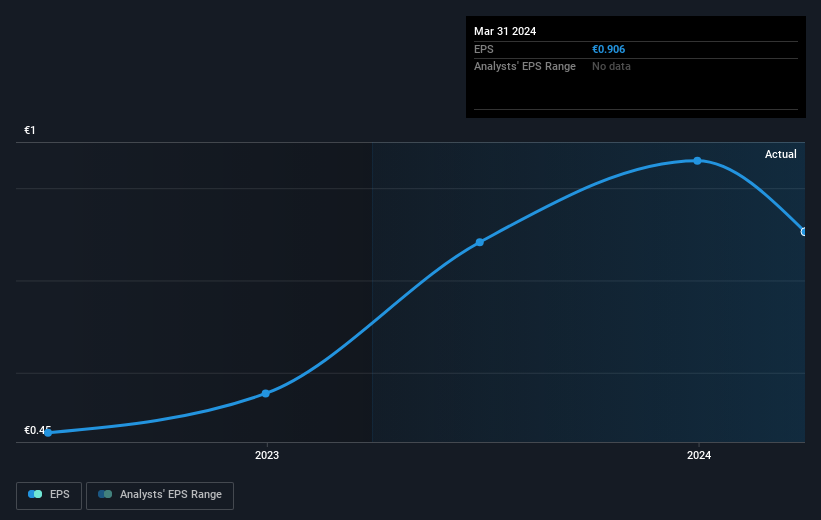Select the data point at the 2024 peak
Screen dimensions: 821x520
[x=697, y=161]
